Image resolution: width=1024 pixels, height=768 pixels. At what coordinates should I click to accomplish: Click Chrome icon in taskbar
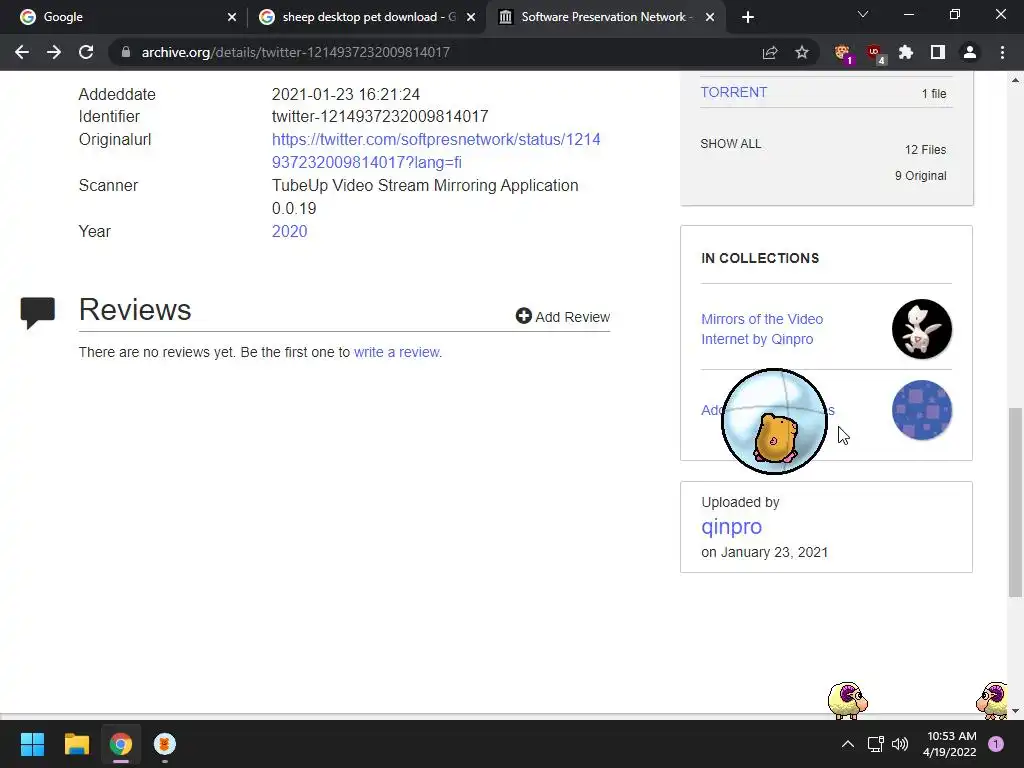tap(120, 744)
